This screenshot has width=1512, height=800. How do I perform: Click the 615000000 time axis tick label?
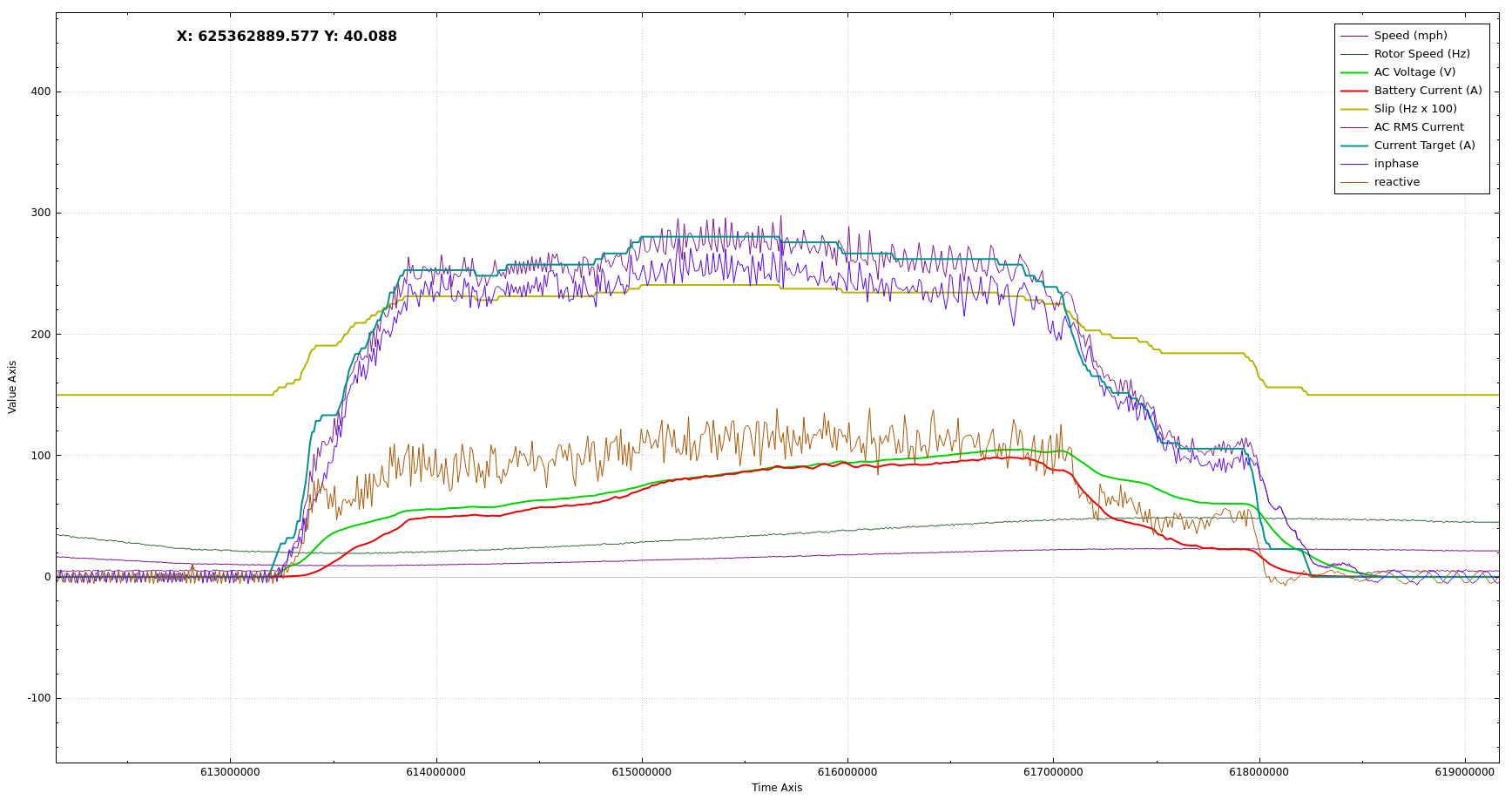(641, 772)
